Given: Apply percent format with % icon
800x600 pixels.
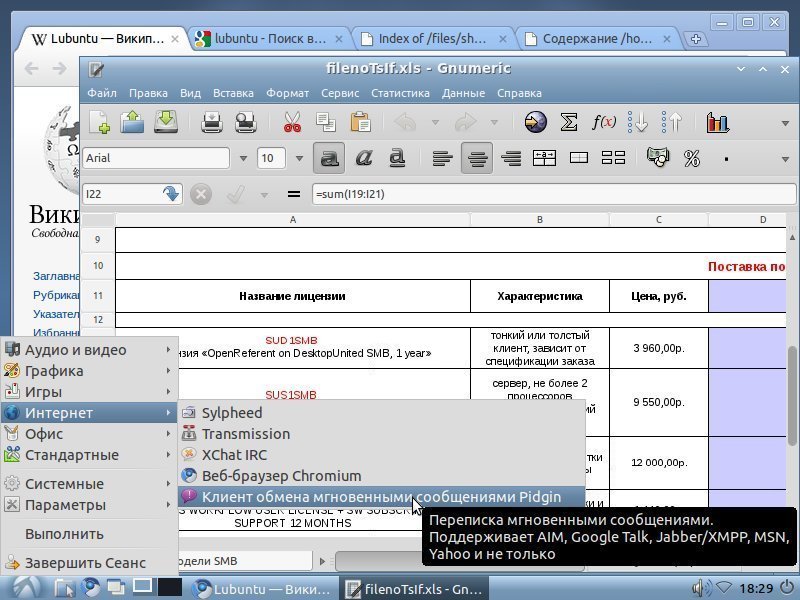Looking at the screenshot, I should coord(694,157).
